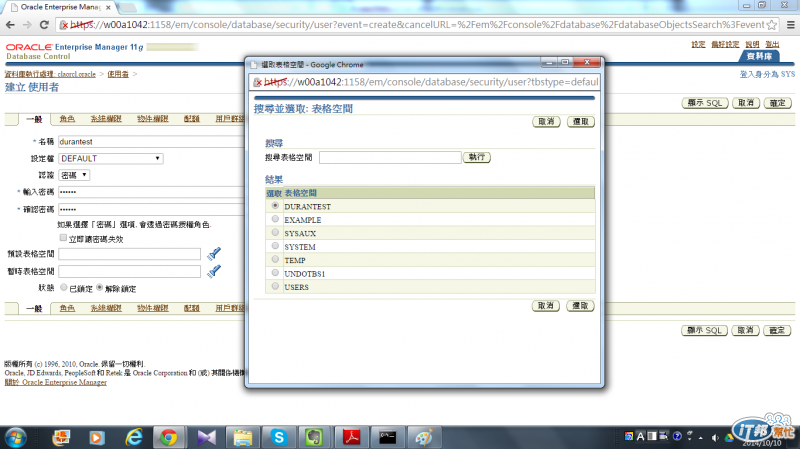The width and height of the screenshot is (800, 449).
Task: Switch to Command Prompt on taskbar
Action: click(388, 437)
